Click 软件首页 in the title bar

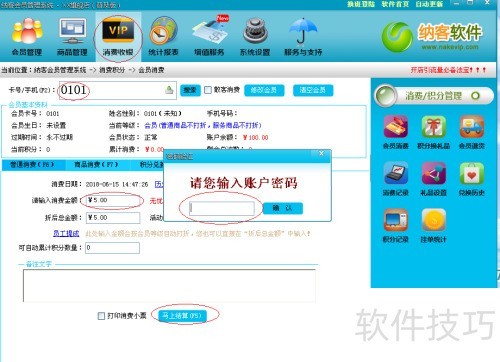coord(395,4)
